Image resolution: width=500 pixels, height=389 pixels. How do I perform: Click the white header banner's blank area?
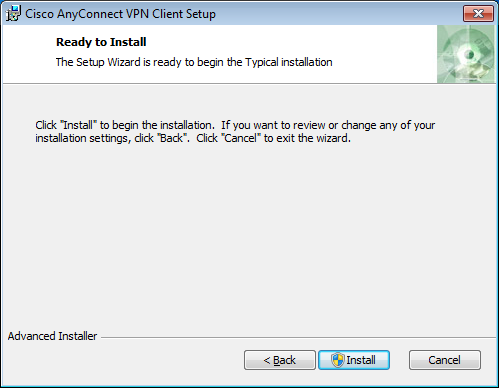click(x=383, y=43)
